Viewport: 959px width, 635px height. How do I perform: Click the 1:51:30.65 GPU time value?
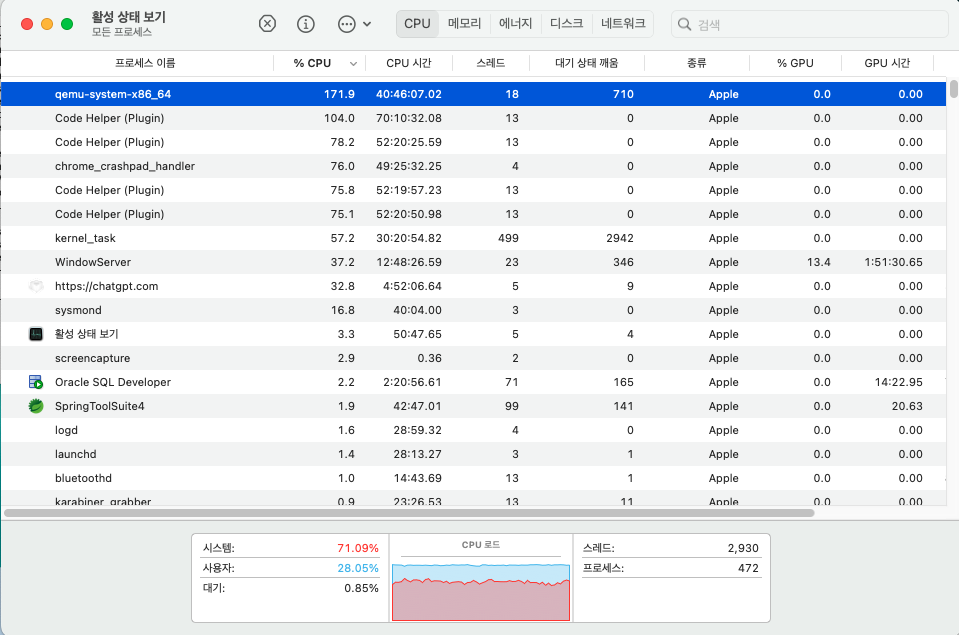click(893, 262)
